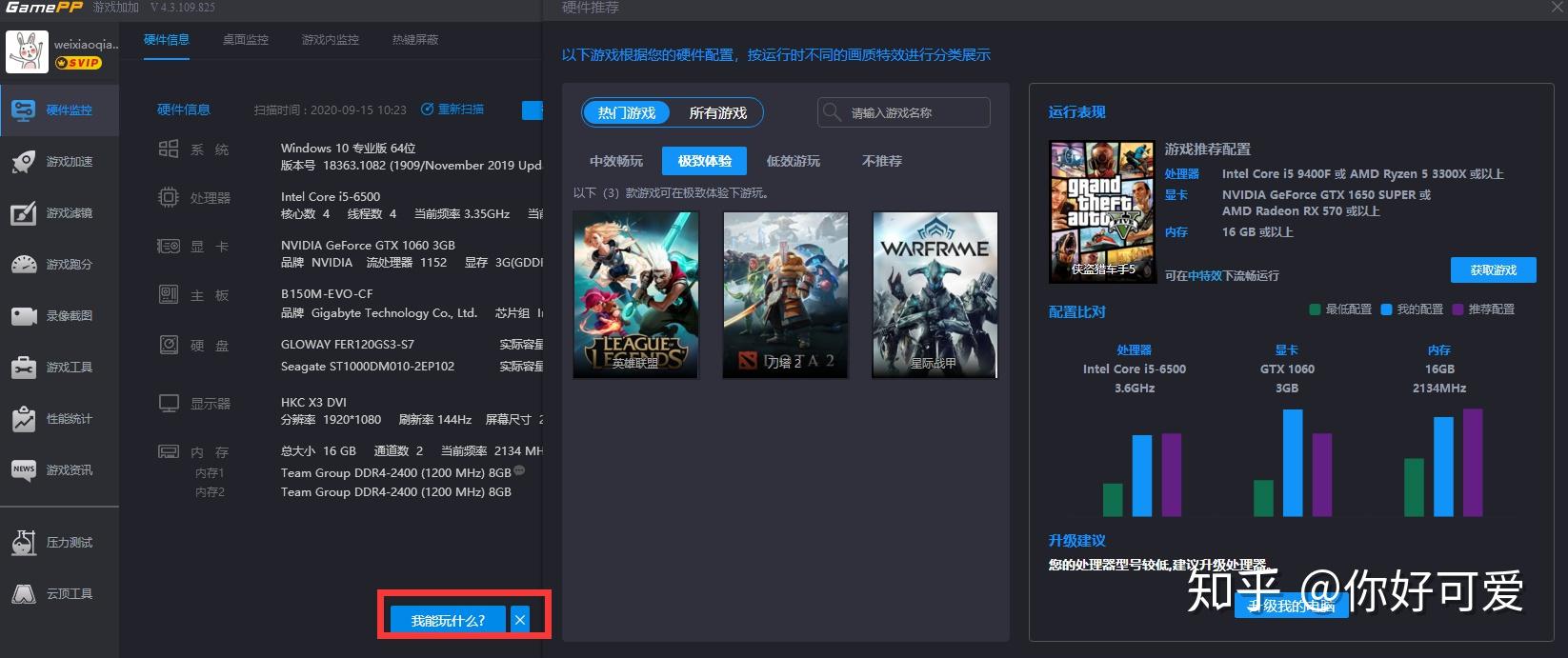Click the 显示器 monitor icon
This screenshot has height=658, width=1568.
tap(169, 404)
